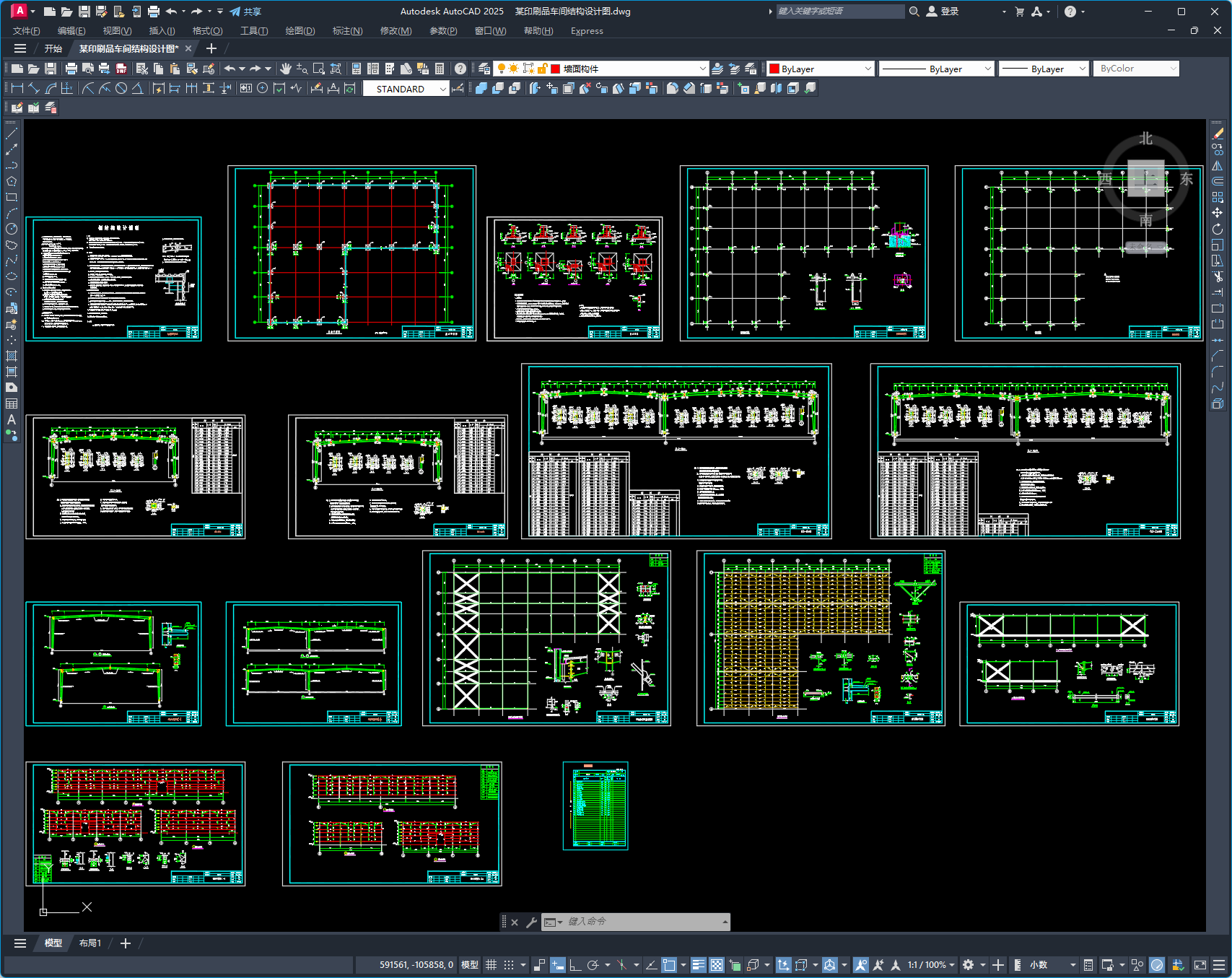
Task: Click the red layer color swatch
Action: [556, 69]
